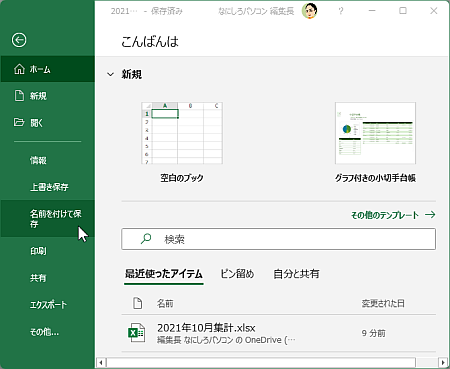Click the horizontal scrollbar right arrow
This screenshot has width=450, height=369.
click(443, 362)
